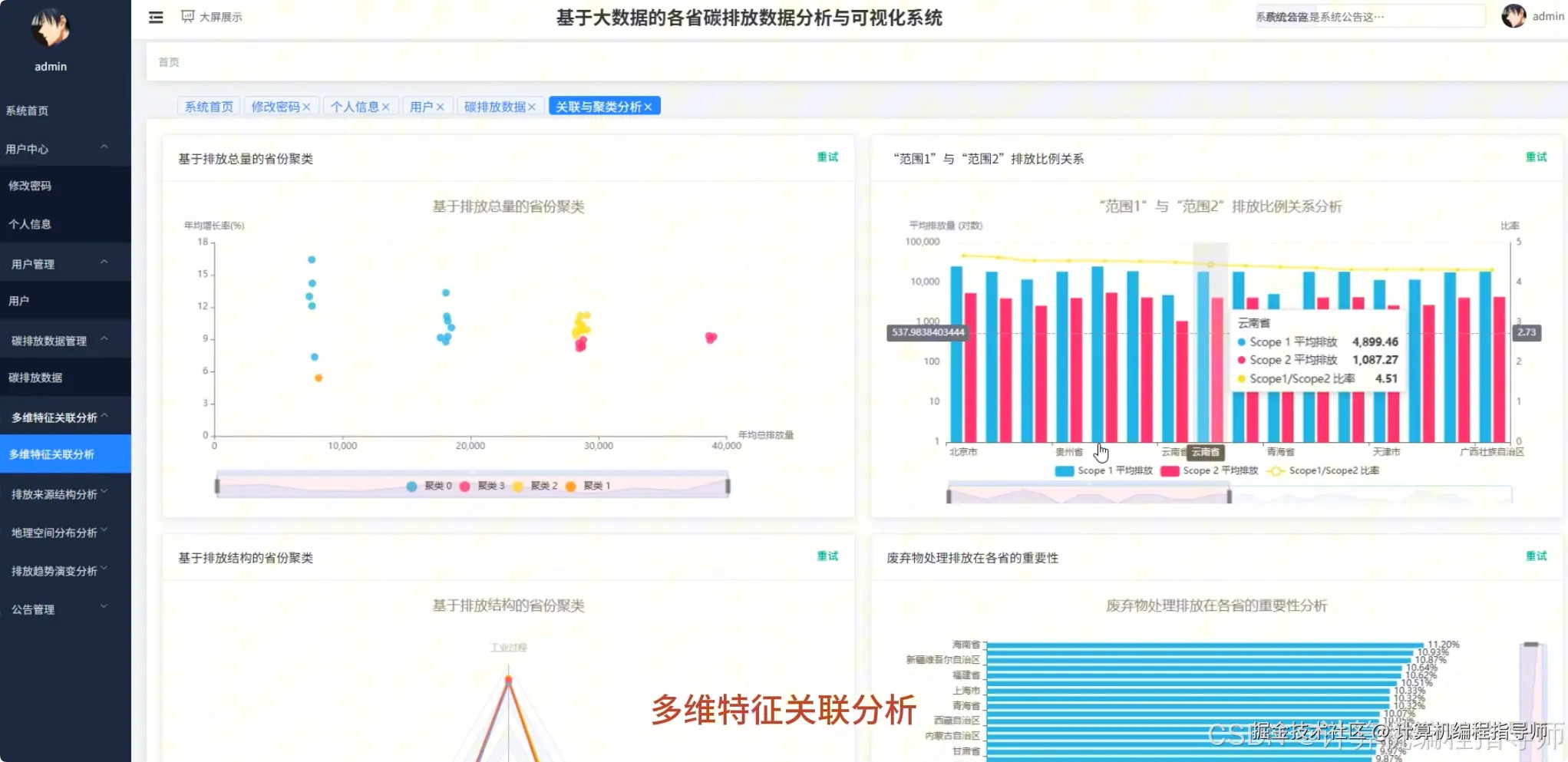Click the admin profile picture in sidebar

(x=49, y=28)
